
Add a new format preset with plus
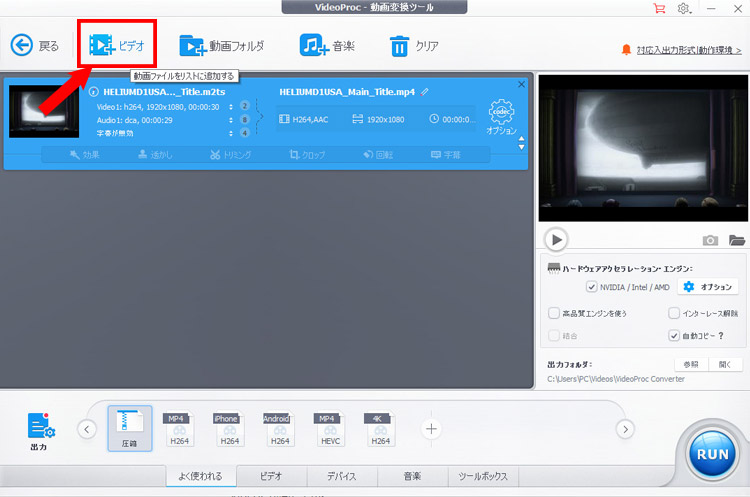click(431, 429)
